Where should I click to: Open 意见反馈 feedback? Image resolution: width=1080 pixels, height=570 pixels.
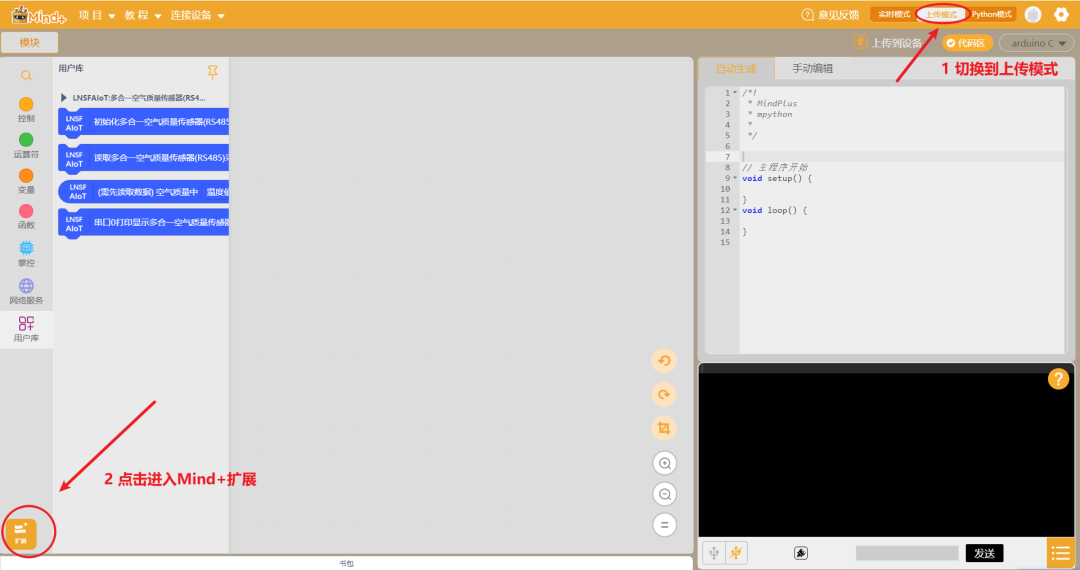click(830, 14)
